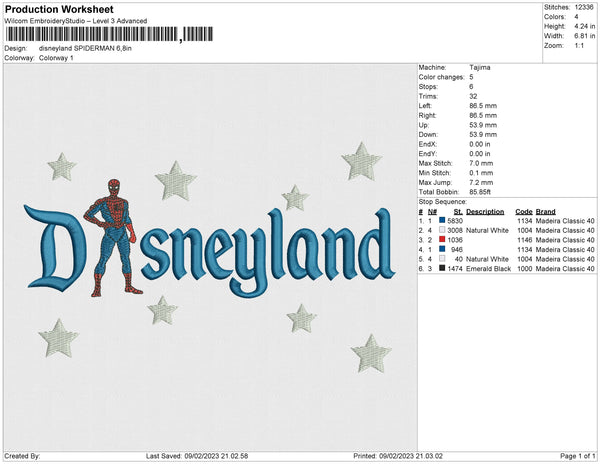Click the 'Emerald Black' description cell
This screenshot has height=464, width=600.
tap(488, 269)
